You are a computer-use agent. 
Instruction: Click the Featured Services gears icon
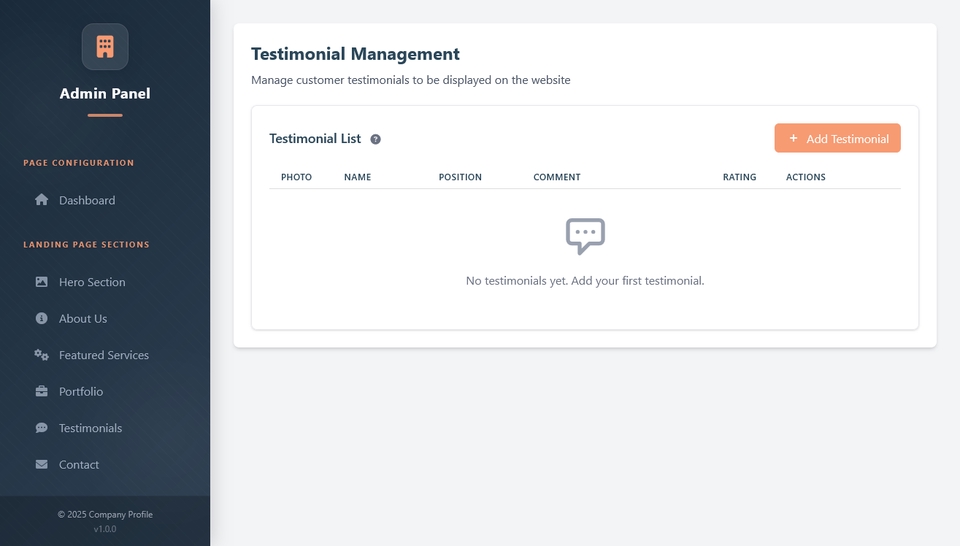click(x=42, y=355)
